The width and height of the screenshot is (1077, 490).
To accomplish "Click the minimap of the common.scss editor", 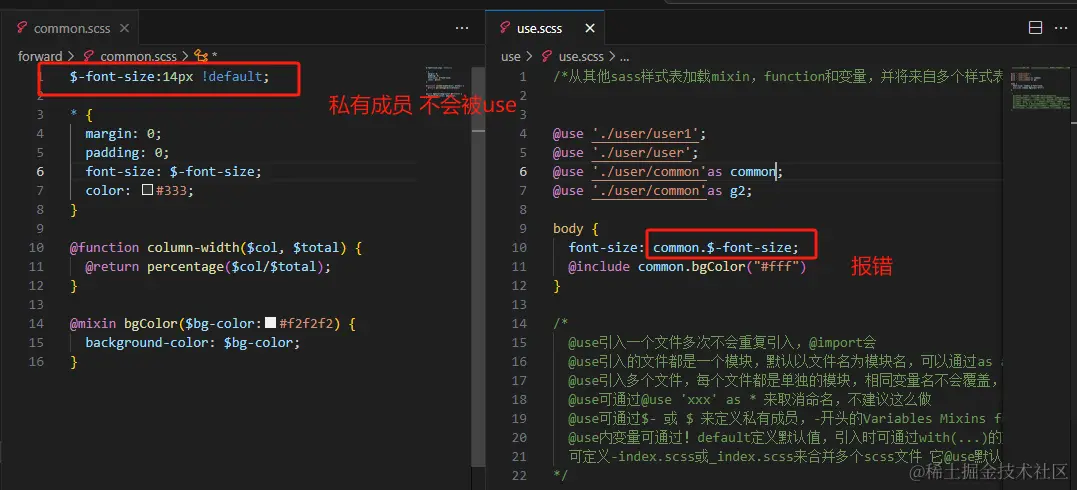I will tap(445, 82).
